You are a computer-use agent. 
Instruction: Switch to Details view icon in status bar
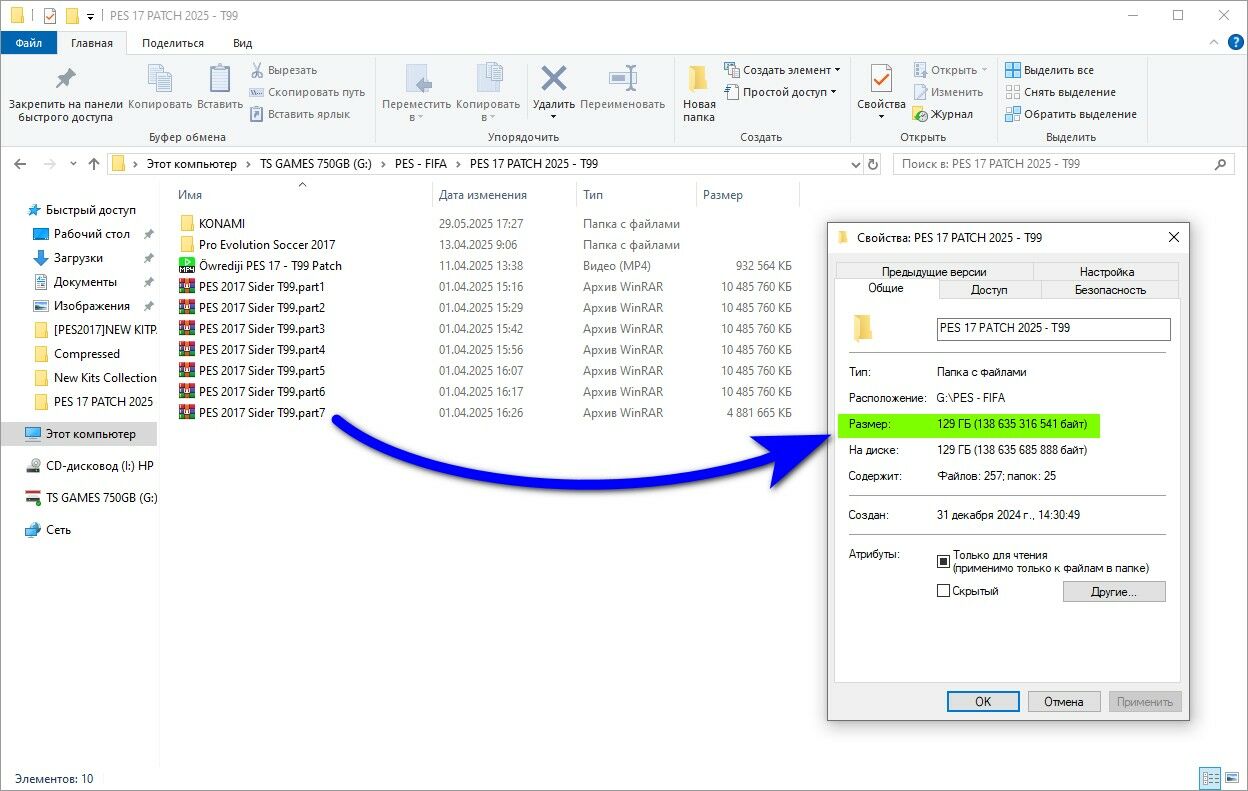pyautogui.click(x=1209, y=778)
